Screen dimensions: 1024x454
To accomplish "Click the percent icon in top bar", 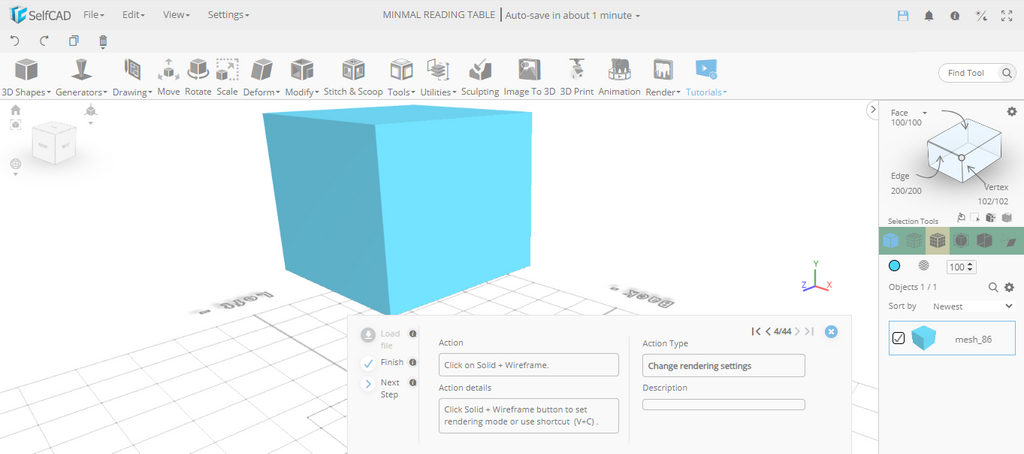I will tap(981, 16).
